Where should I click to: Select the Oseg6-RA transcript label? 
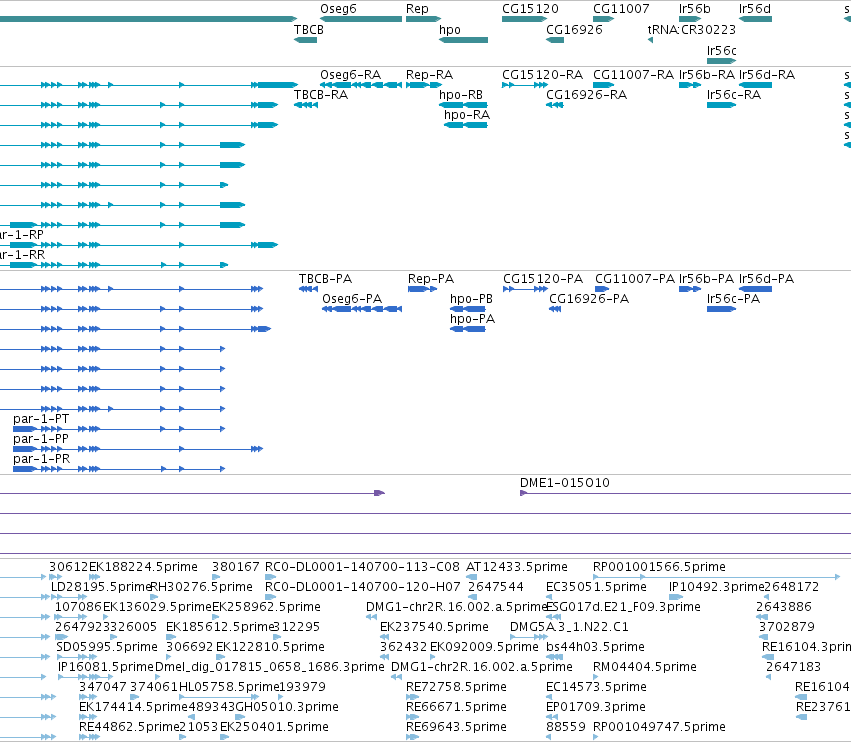350,74
